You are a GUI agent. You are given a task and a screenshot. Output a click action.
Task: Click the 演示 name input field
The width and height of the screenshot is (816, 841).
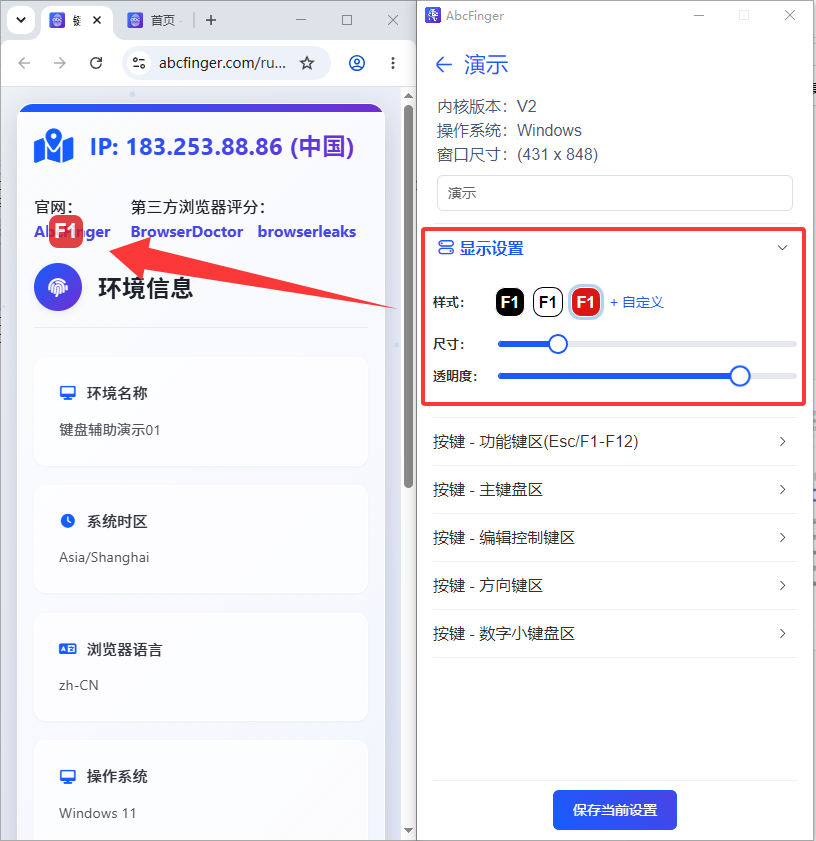[x=615, y=193]
